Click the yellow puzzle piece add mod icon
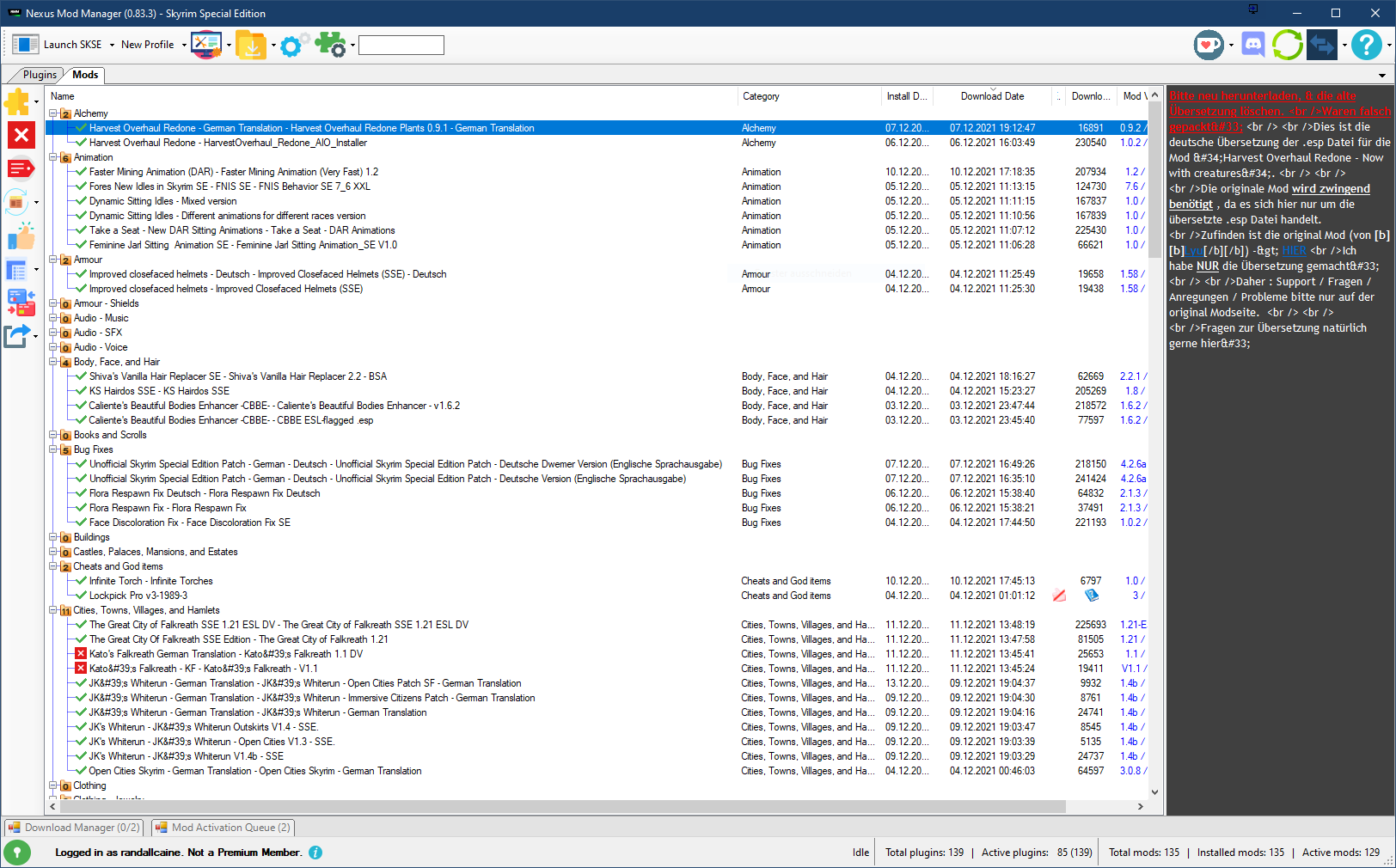This screenshot has width=1396, height=868. point(17,102)
